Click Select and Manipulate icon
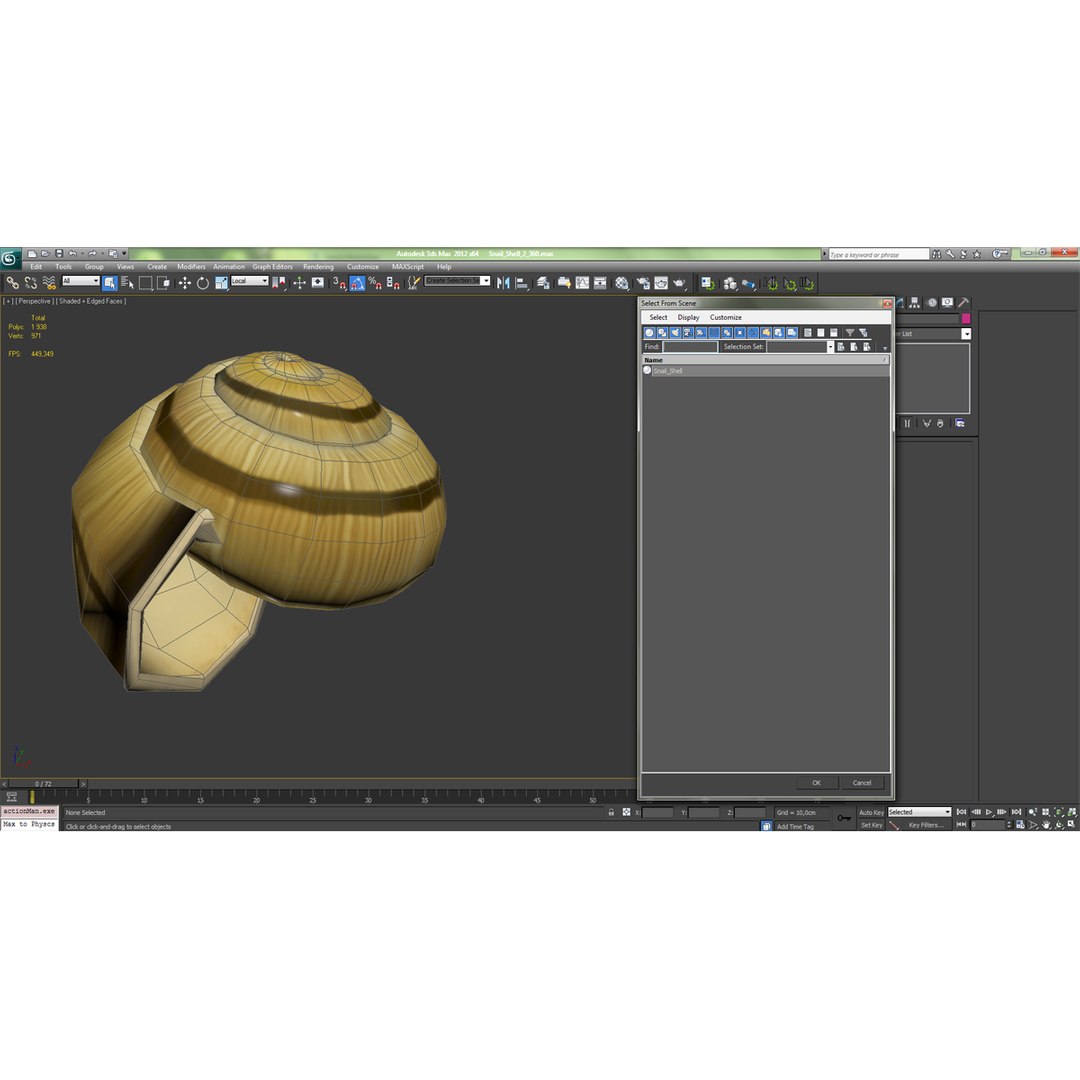The height and width of the screenshot is (1080, 1080). click(299, 282)
